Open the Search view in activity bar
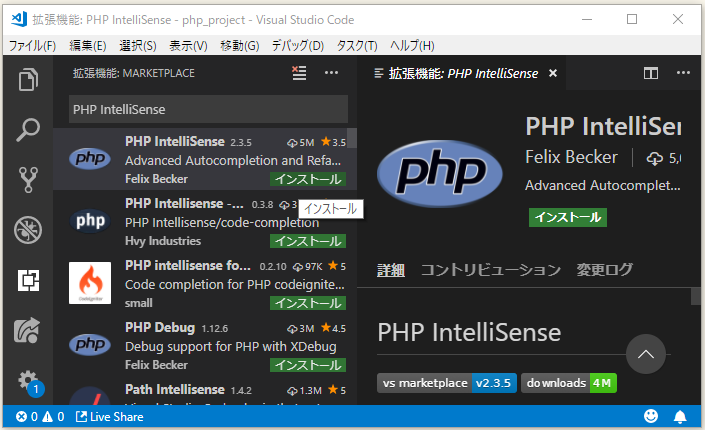 coord(28,130)
